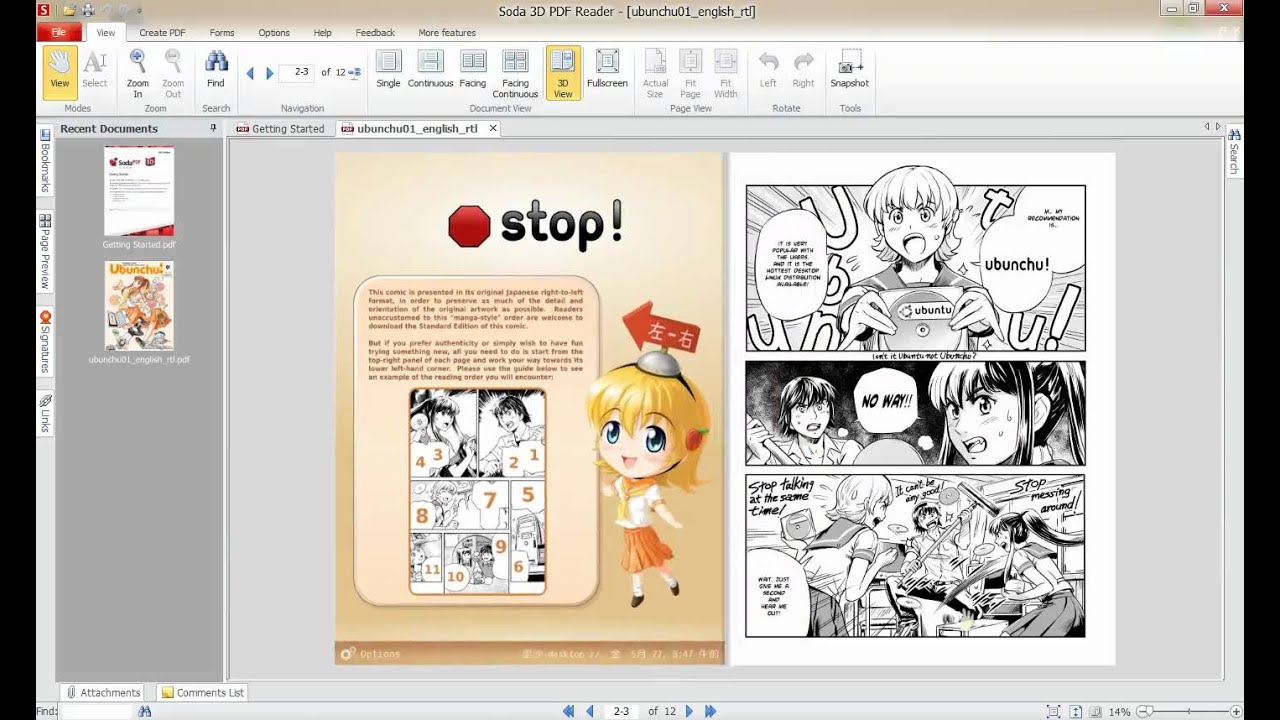The height and width of the screenshot is (720, 1280).
Task: Activate the View hand mode
Action: tap(60, 73)
